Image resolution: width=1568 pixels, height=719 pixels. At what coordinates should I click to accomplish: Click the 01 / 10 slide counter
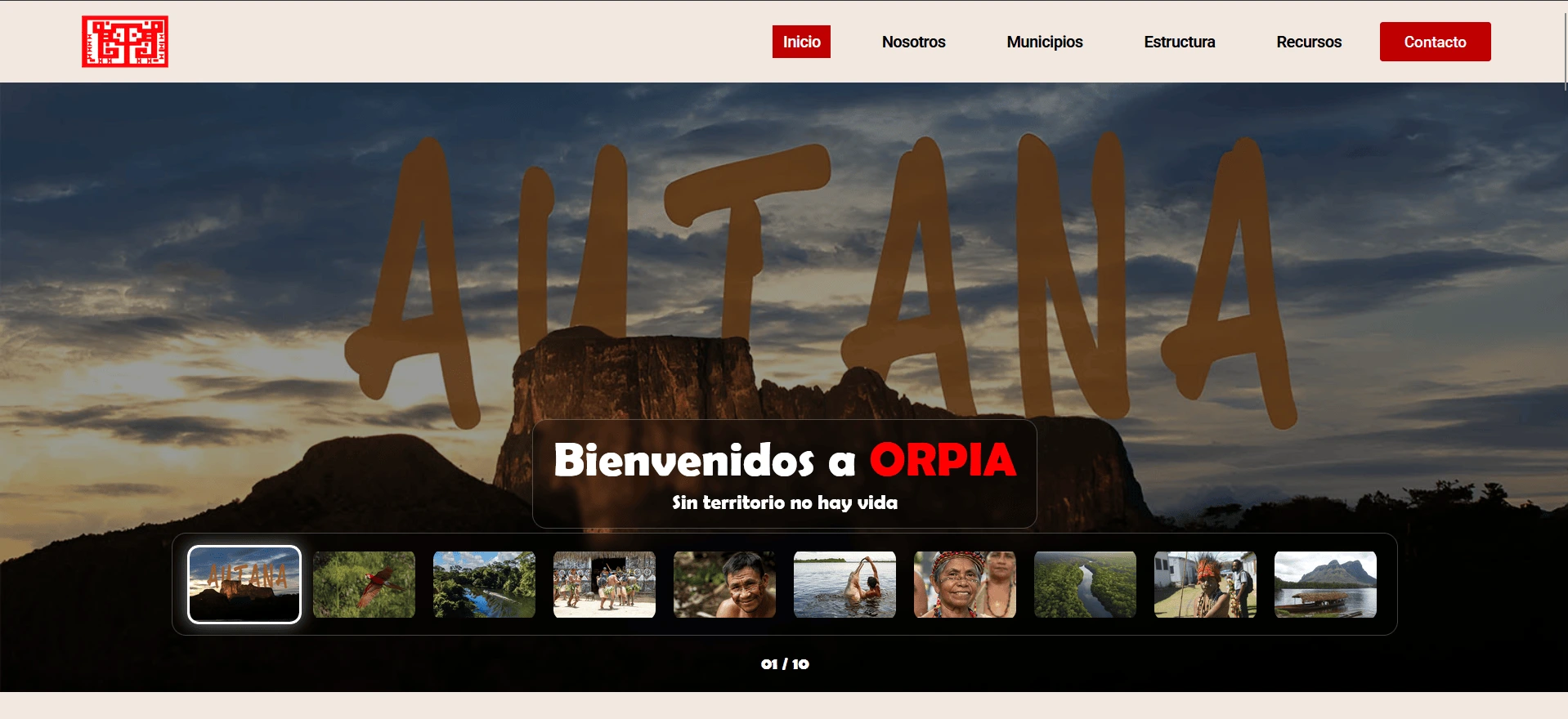785,664
